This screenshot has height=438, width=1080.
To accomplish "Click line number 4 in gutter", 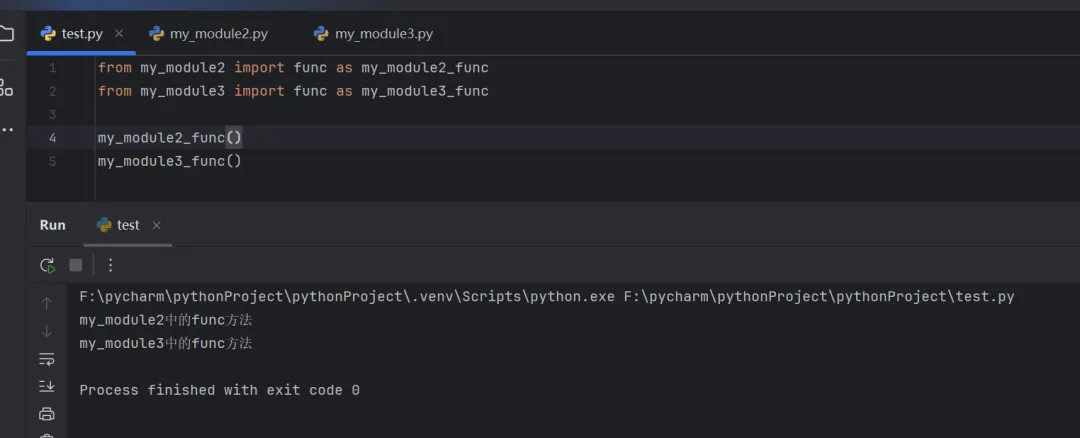I will (52, 138).
